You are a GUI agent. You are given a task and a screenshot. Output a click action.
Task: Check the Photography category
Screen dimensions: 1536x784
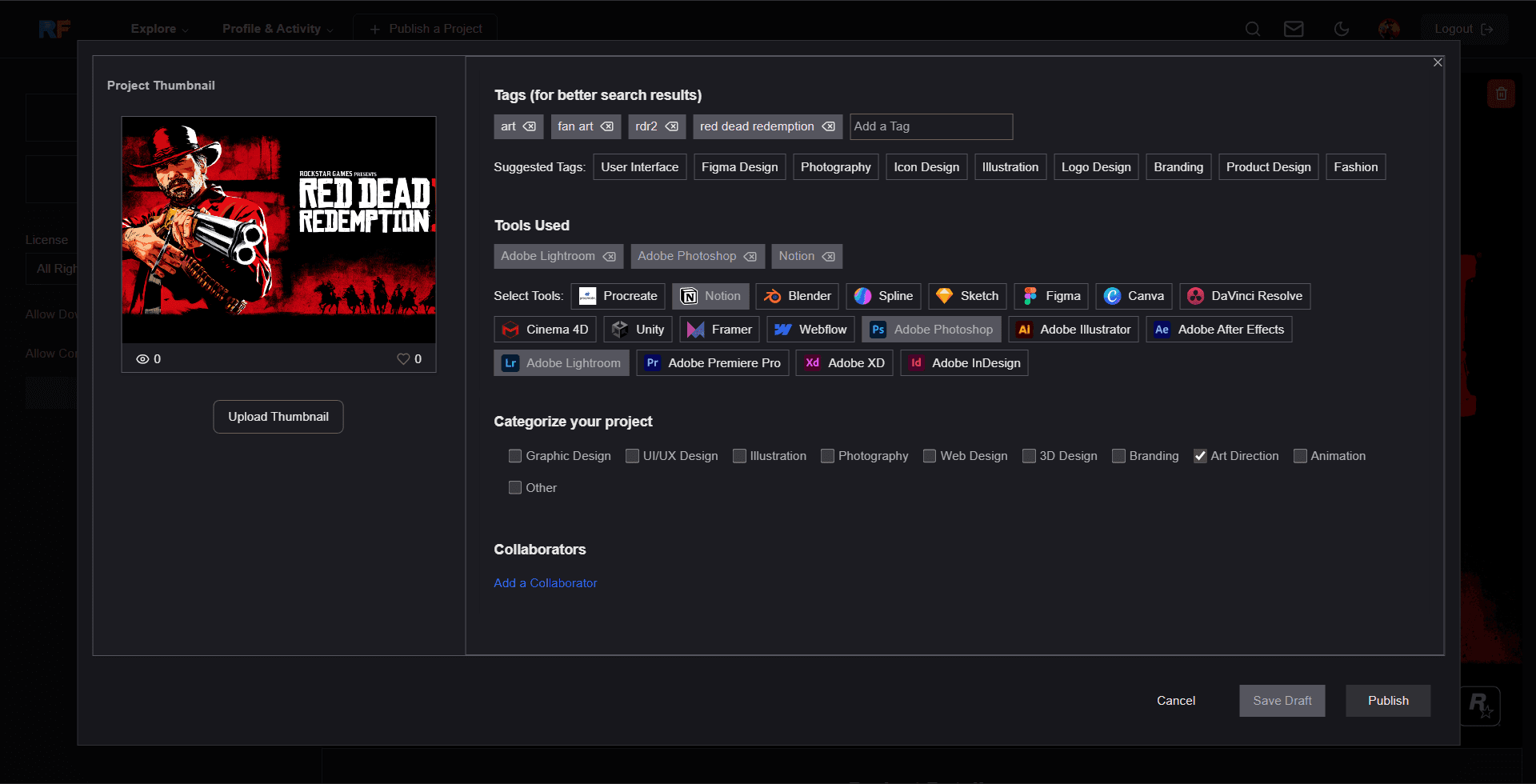(827, 456)
